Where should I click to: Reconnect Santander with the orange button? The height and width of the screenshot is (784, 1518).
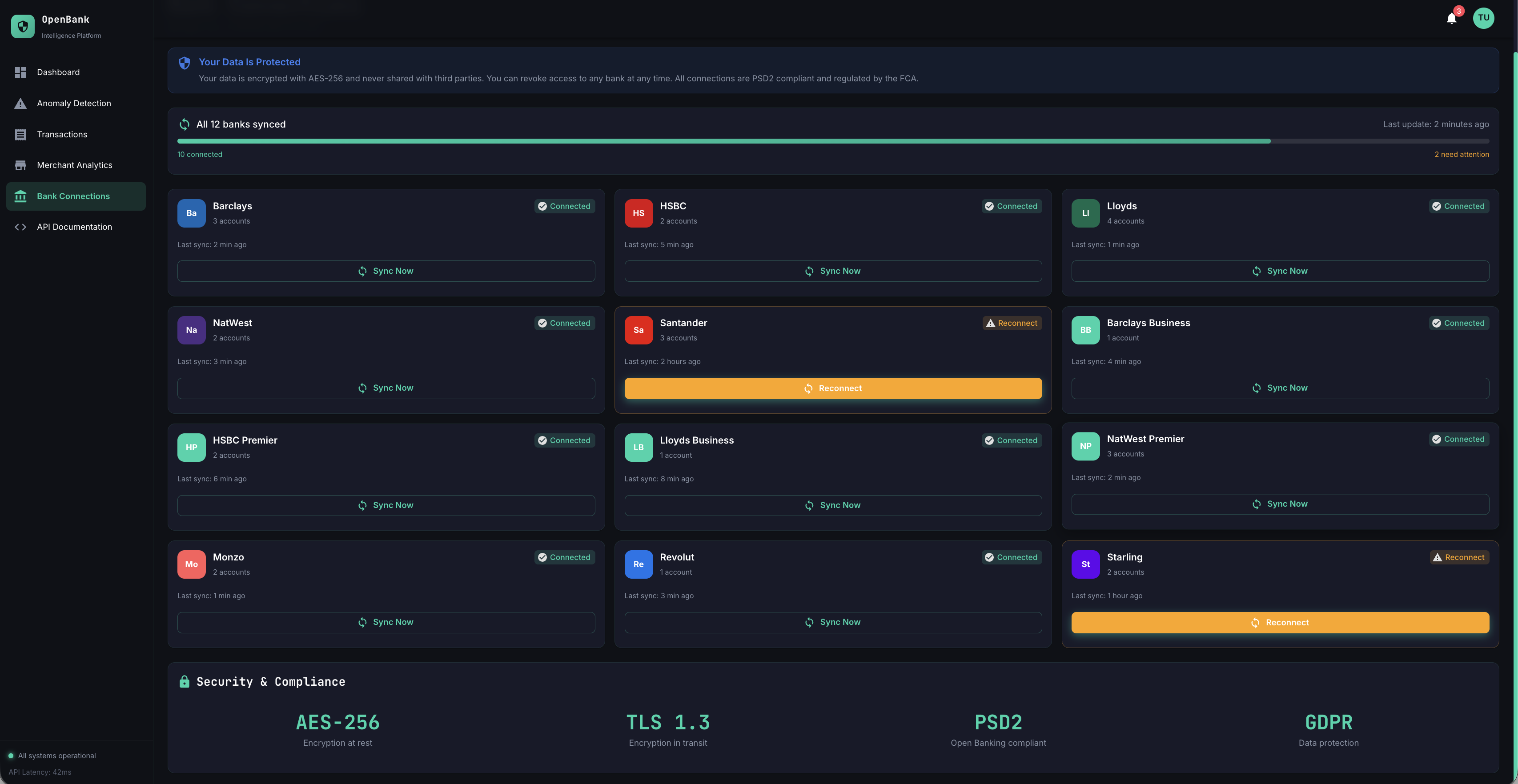[x=833, y=388]
